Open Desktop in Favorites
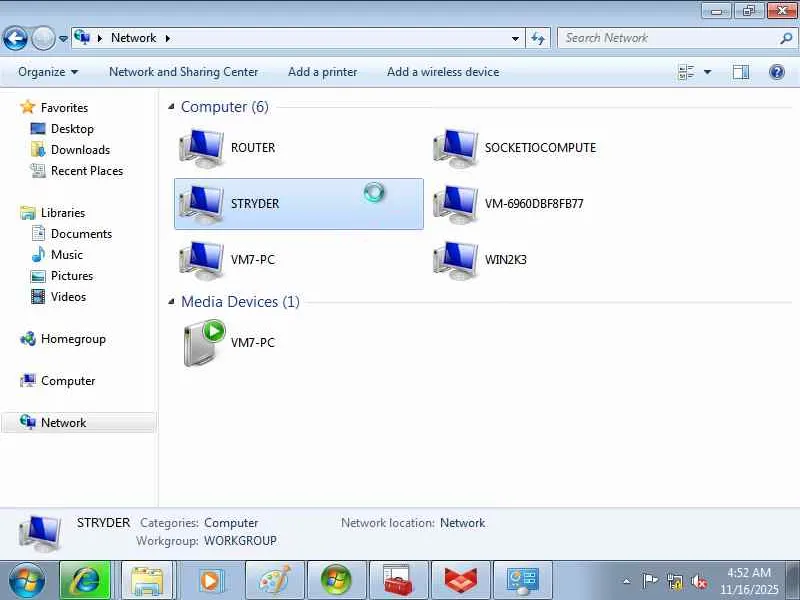The height and width of the screenshot is (600, 800). [72, 129]
